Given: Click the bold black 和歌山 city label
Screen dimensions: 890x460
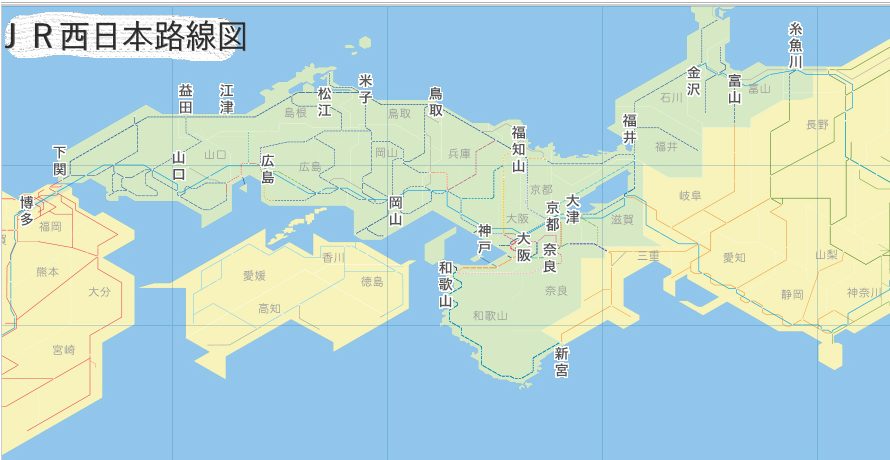Looking at the screenshot, I should [x=447, y=285].
